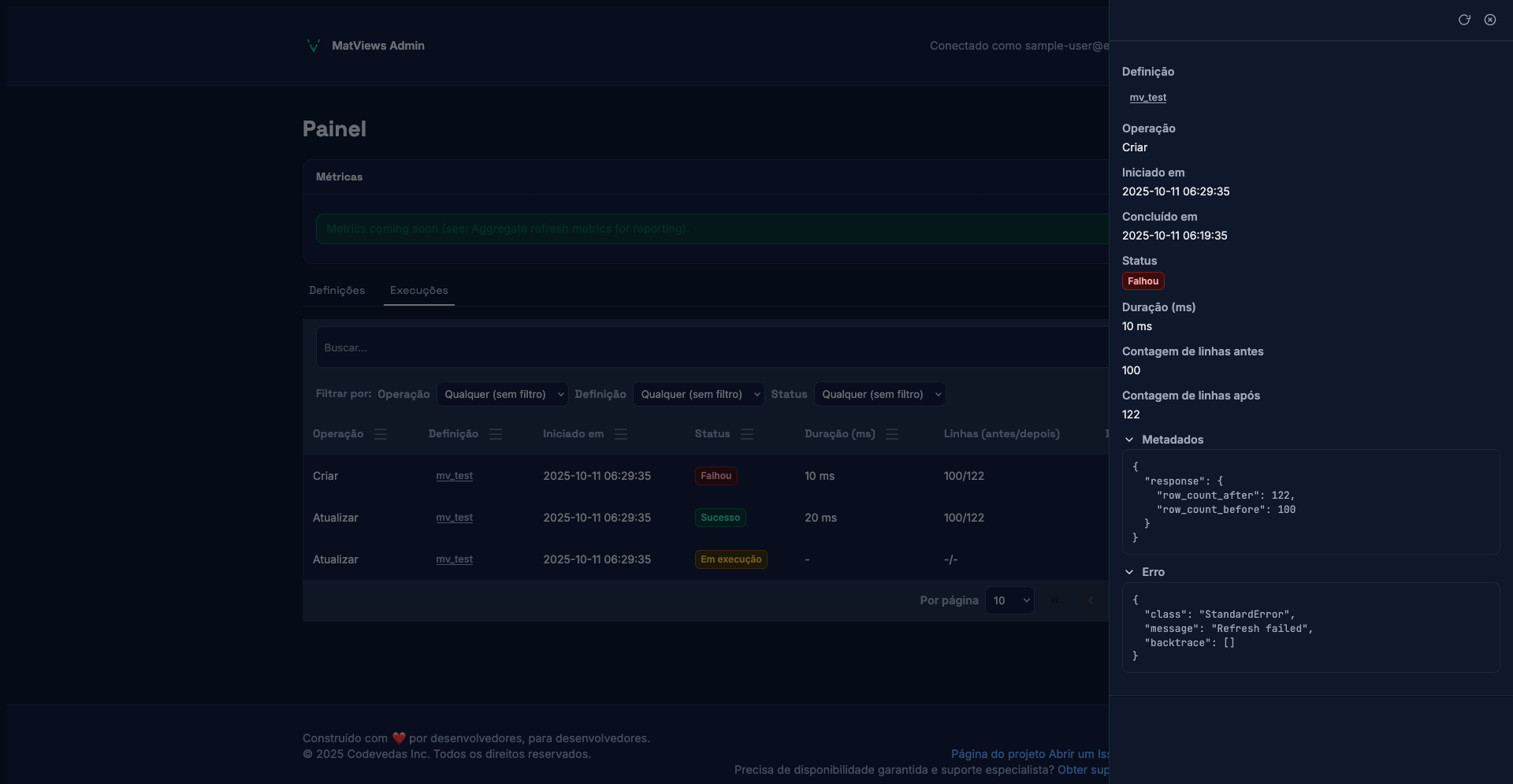The width and height of the screenshot is (1513, 784).
Task: Collapse the Metadados section
Action: click(1130, 440)
